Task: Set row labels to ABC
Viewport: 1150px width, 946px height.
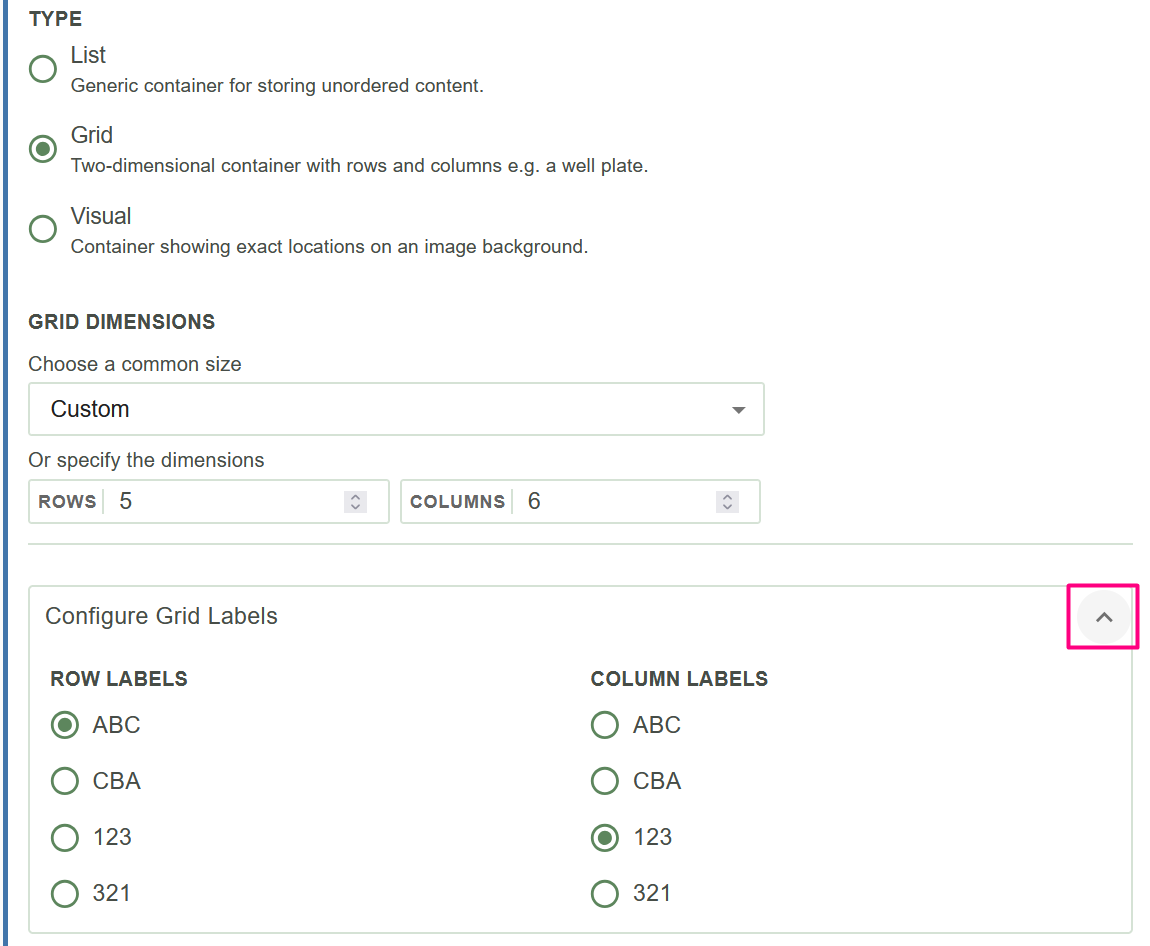Action: tap(65, 725)
